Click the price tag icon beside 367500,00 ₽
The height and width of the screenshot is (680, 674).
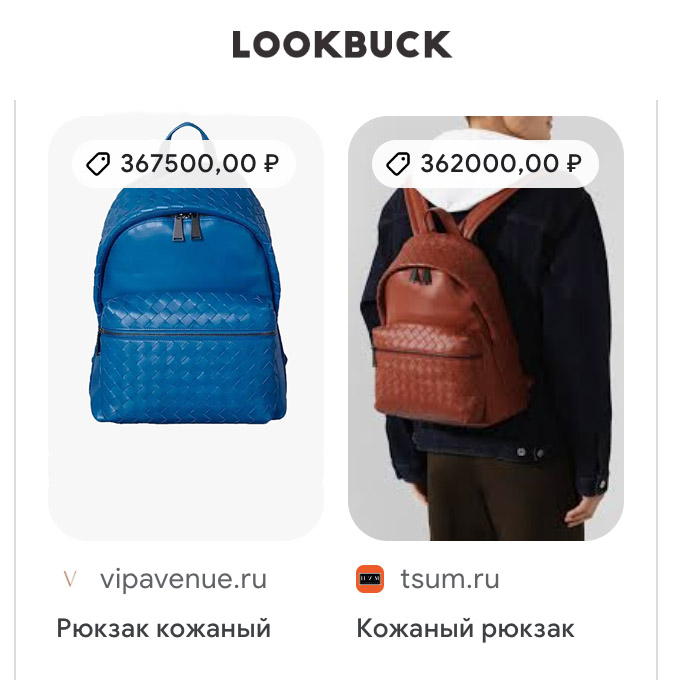[x=98, y=164]
